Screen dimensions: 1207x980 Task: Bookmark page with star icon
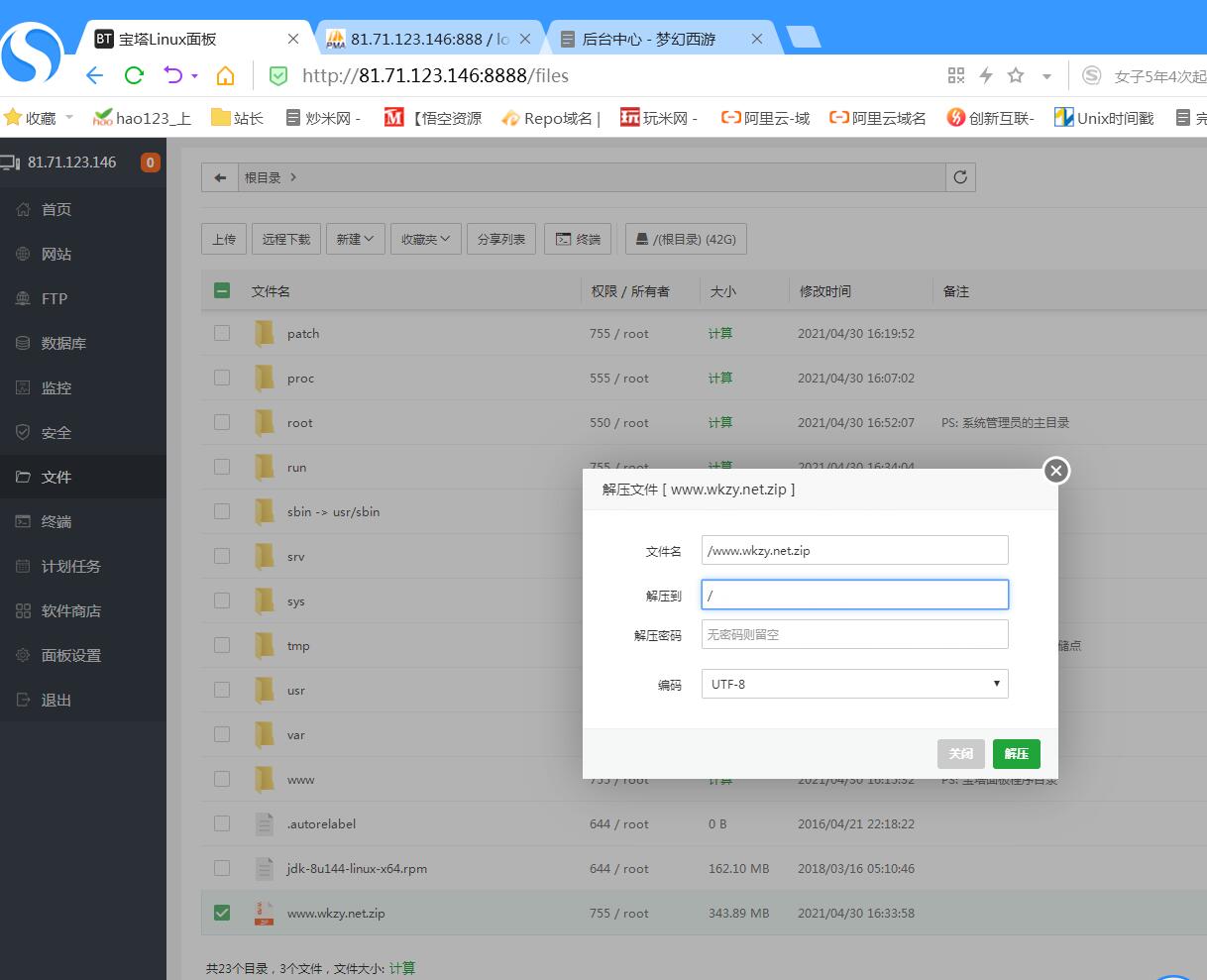[x=1016, y=75]
